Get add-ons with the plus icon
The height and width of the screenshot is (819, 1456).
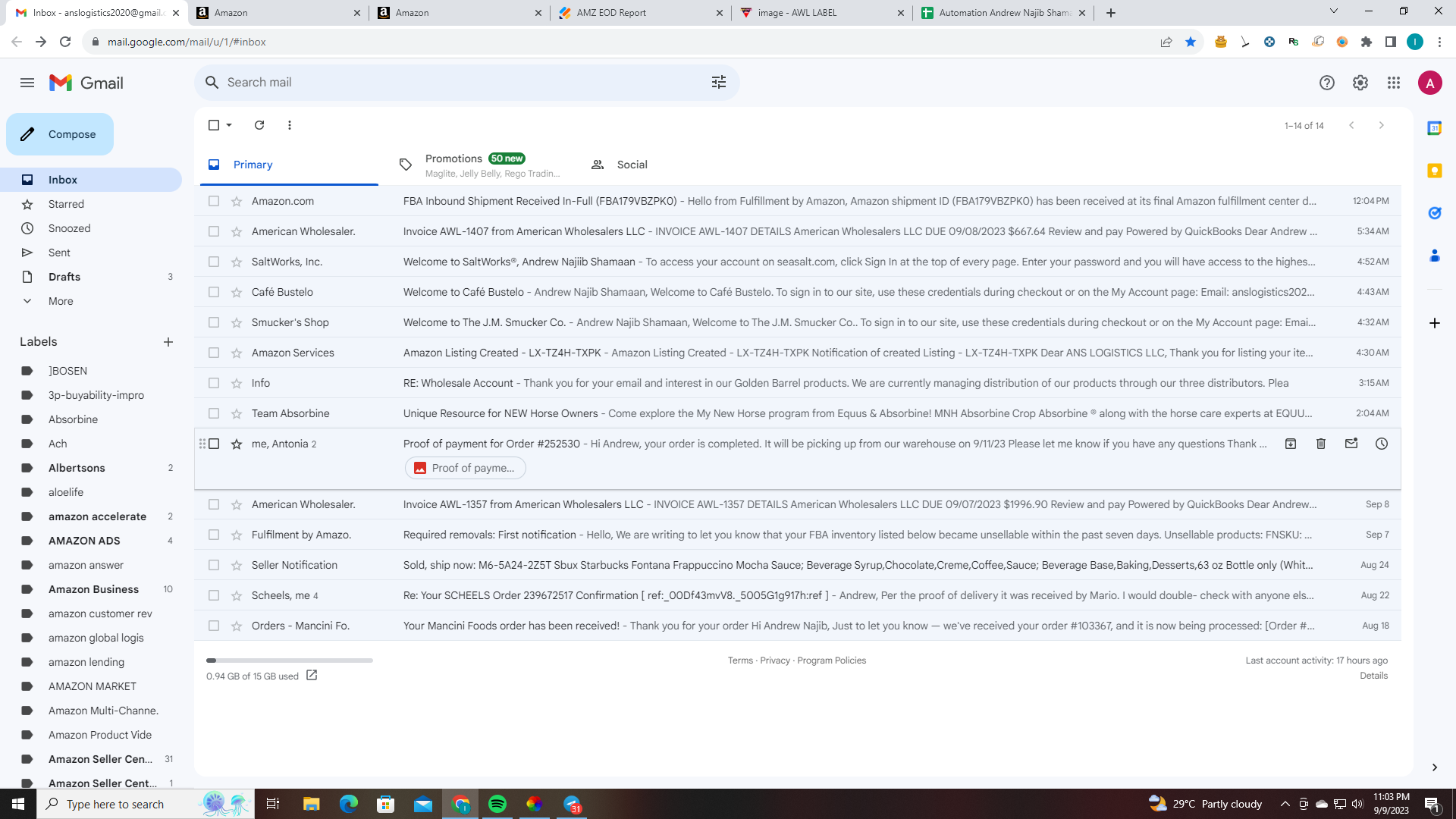(1435, 323)
